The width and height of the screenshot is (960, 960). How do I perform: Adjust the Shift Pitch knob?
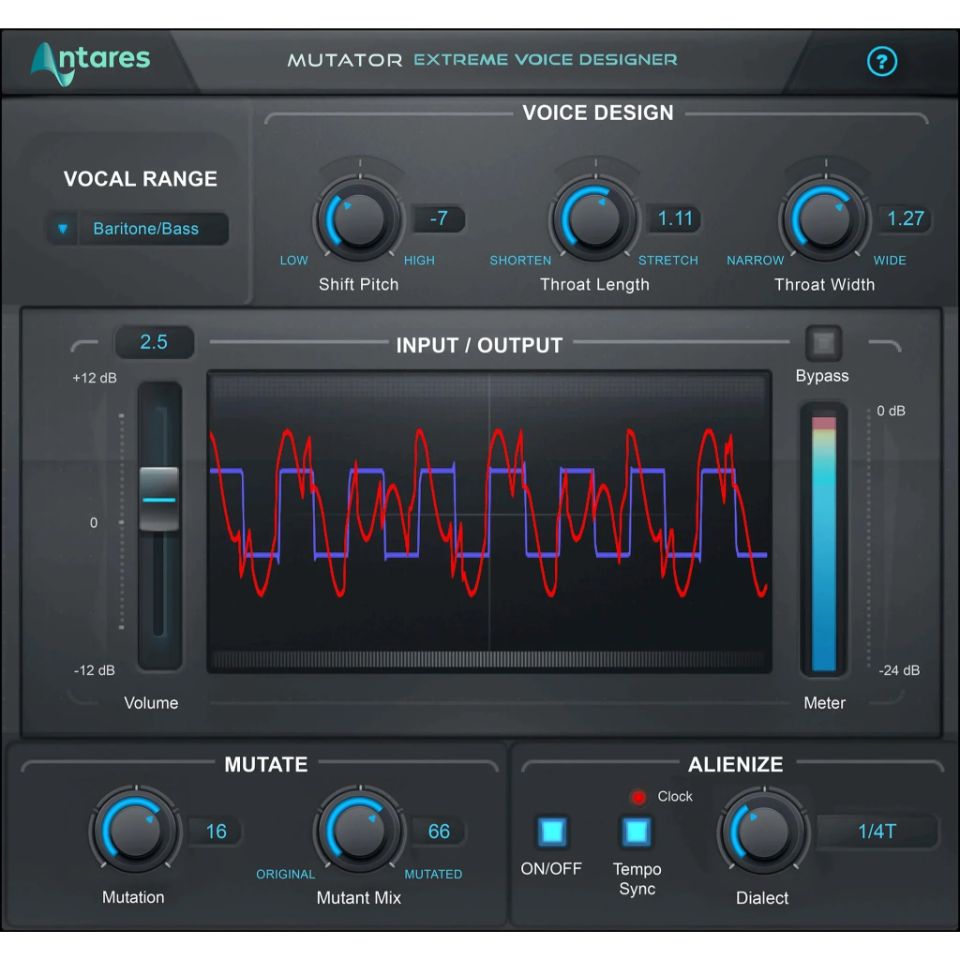click(x=359, y=216)
